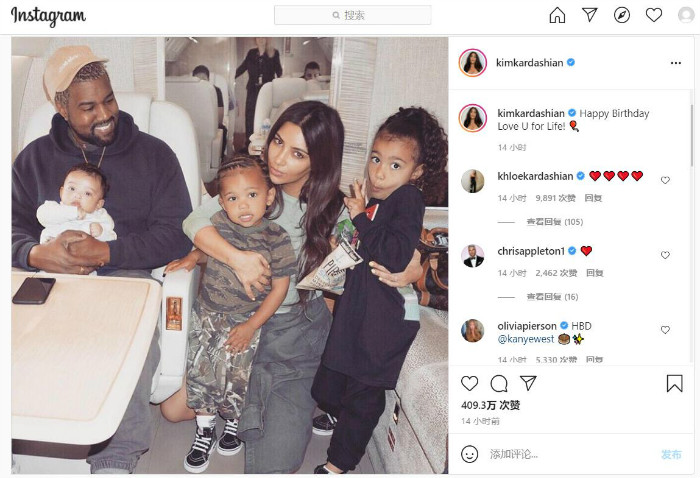Open the activity heart icon in header
700x478 pixels.
coord(654,15)
